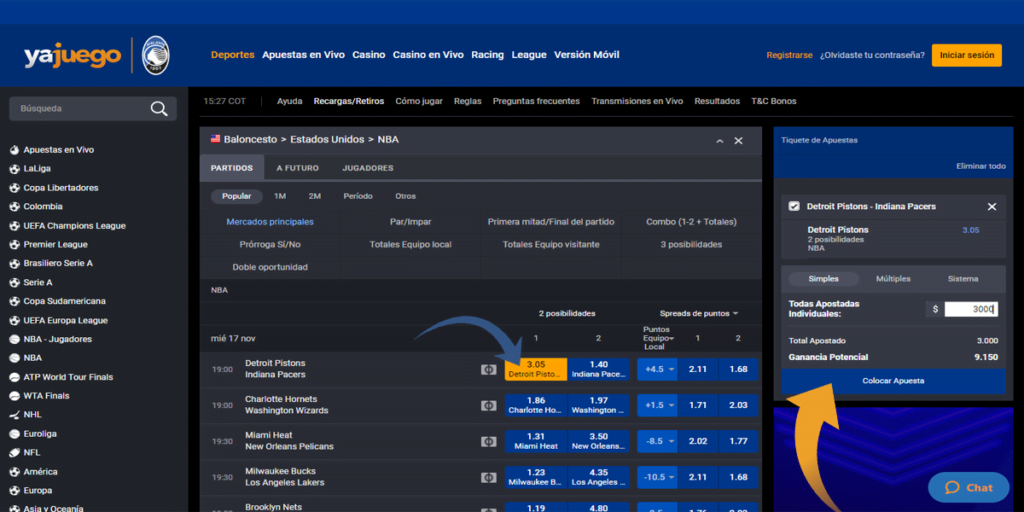Screen dimensions: 1024x512
Task: Click the Atalanta club badge icon
Action: pyautogui.click(x=155, y=56)
